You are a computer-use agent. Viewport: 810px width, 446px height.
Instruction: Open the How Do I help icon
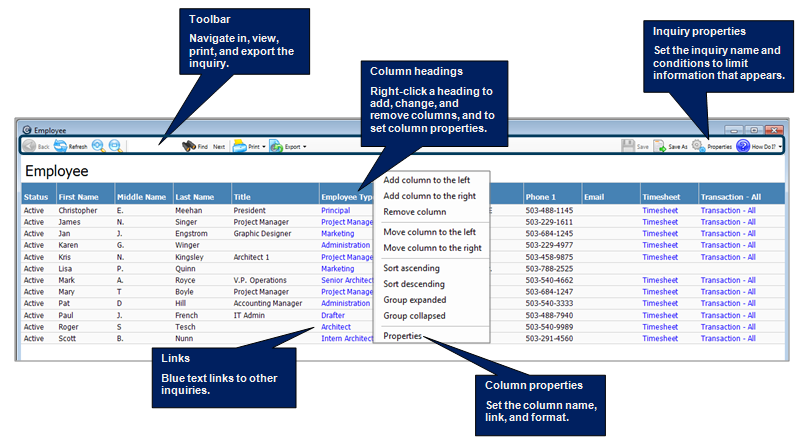(x=743, y=146)
